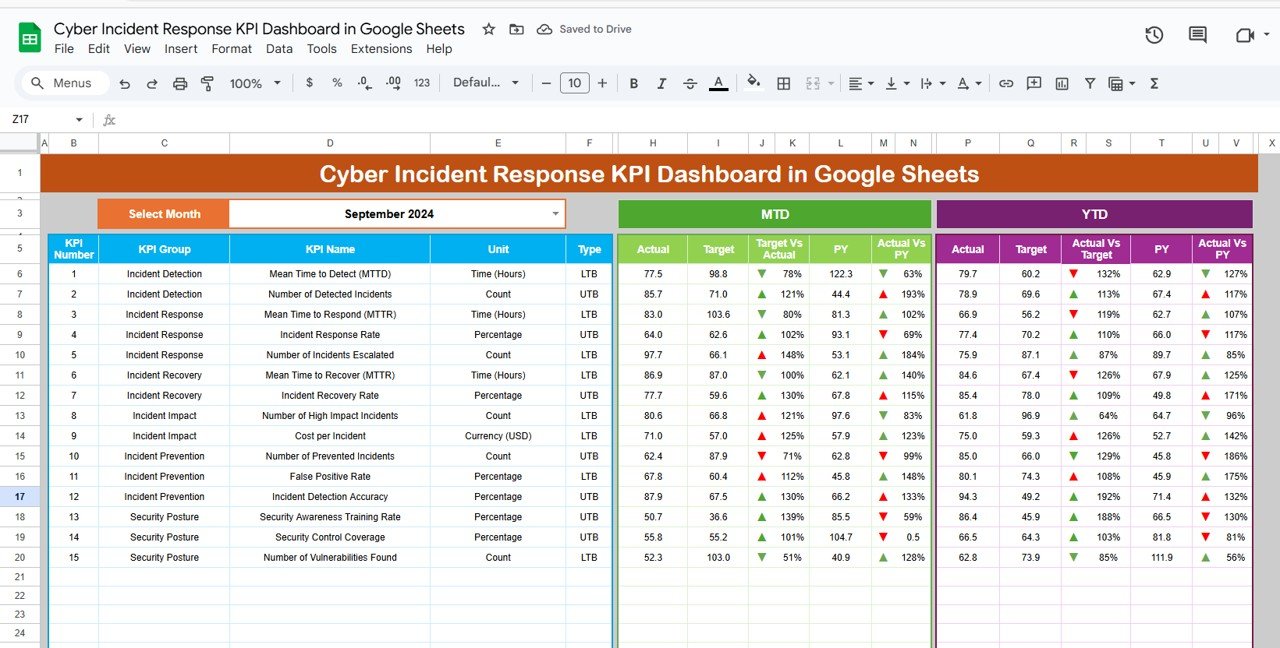Open the text rotation dropdown
Image resolution: width=1280 pixels, height=648 pixels.
[968, 83]
